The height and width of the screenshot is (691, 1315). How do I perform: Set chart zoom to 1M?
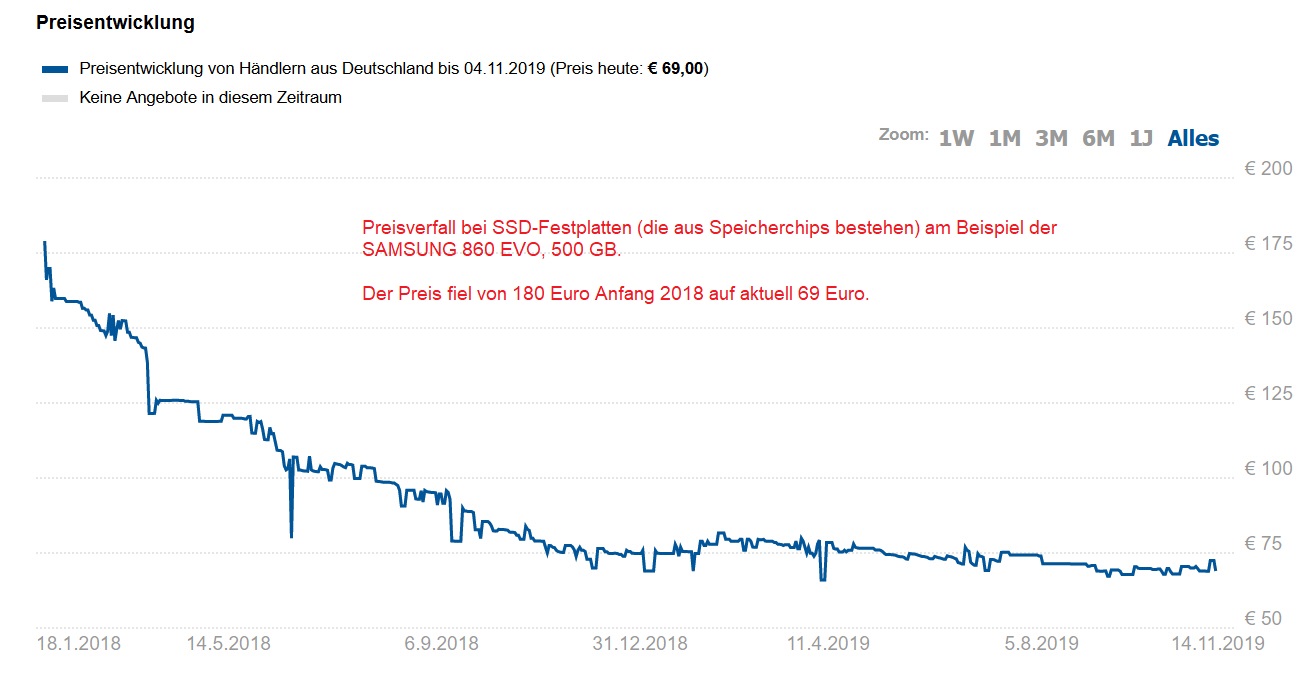pos(1004,139)
